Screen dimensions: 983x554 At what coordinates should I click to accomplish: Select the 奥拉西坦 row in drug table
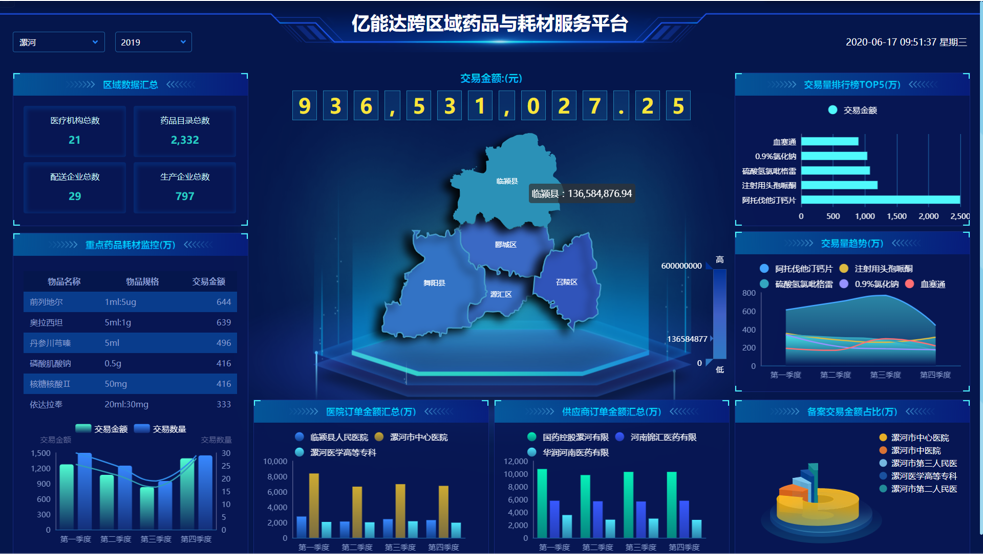click(130, 322)
